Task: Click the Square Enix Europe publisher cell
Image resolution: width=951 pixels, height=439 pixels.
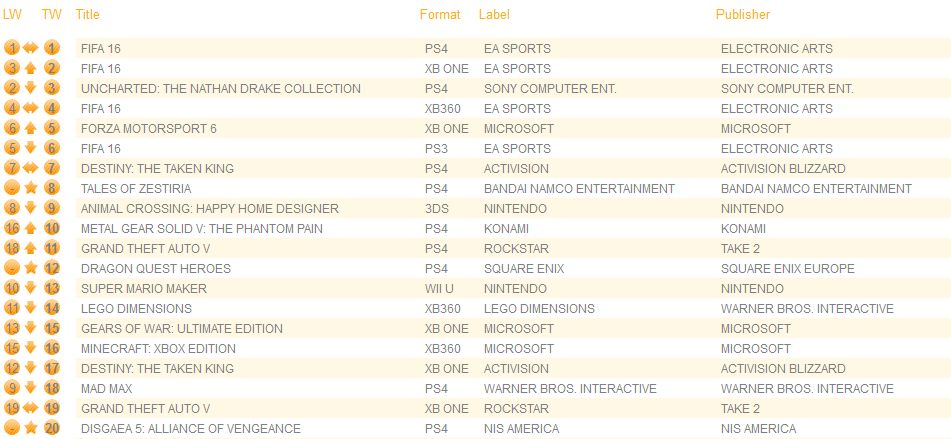Action: 788,269
